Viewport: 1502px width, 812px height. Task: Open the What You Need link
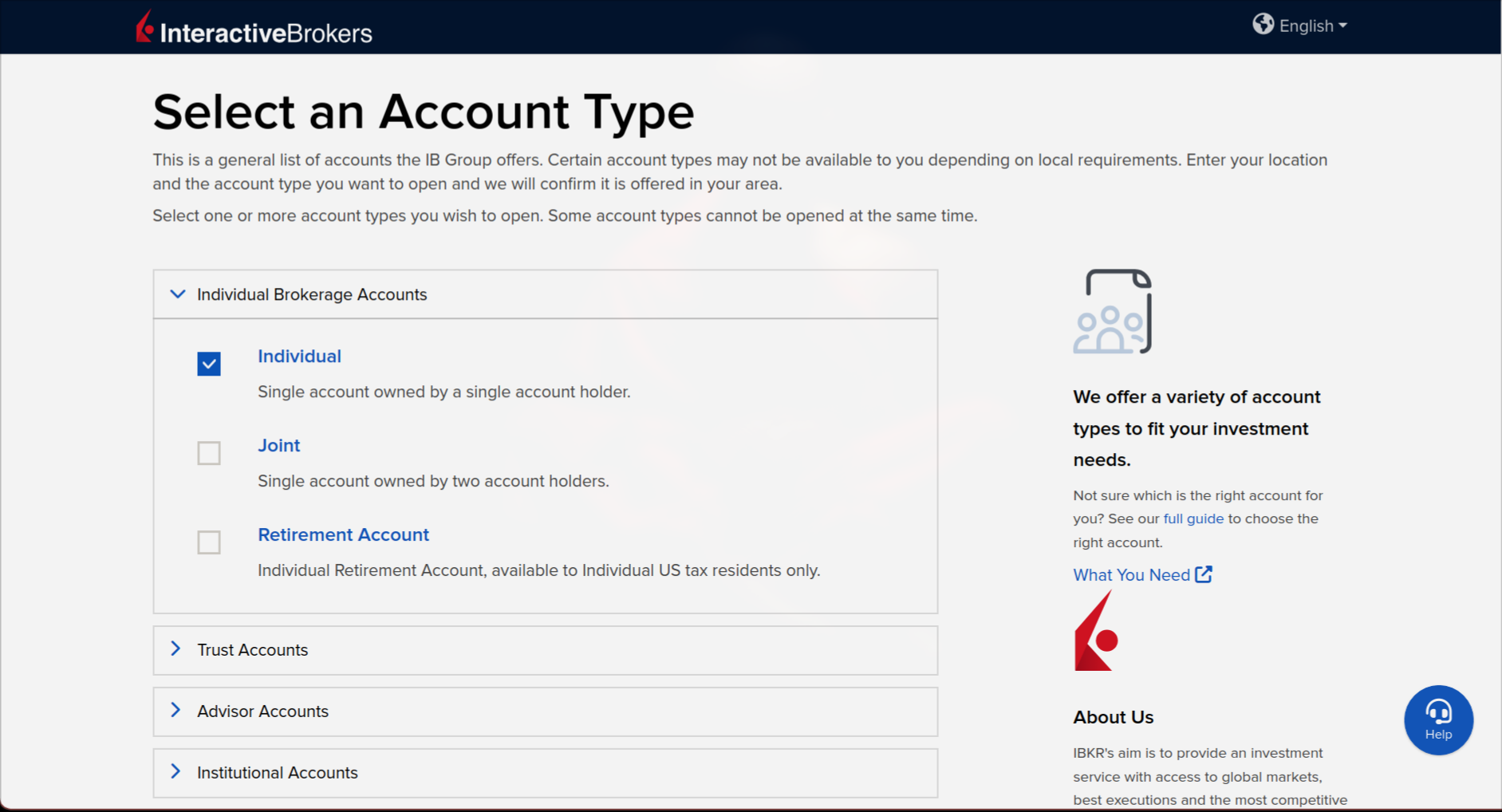point(1131,575)
